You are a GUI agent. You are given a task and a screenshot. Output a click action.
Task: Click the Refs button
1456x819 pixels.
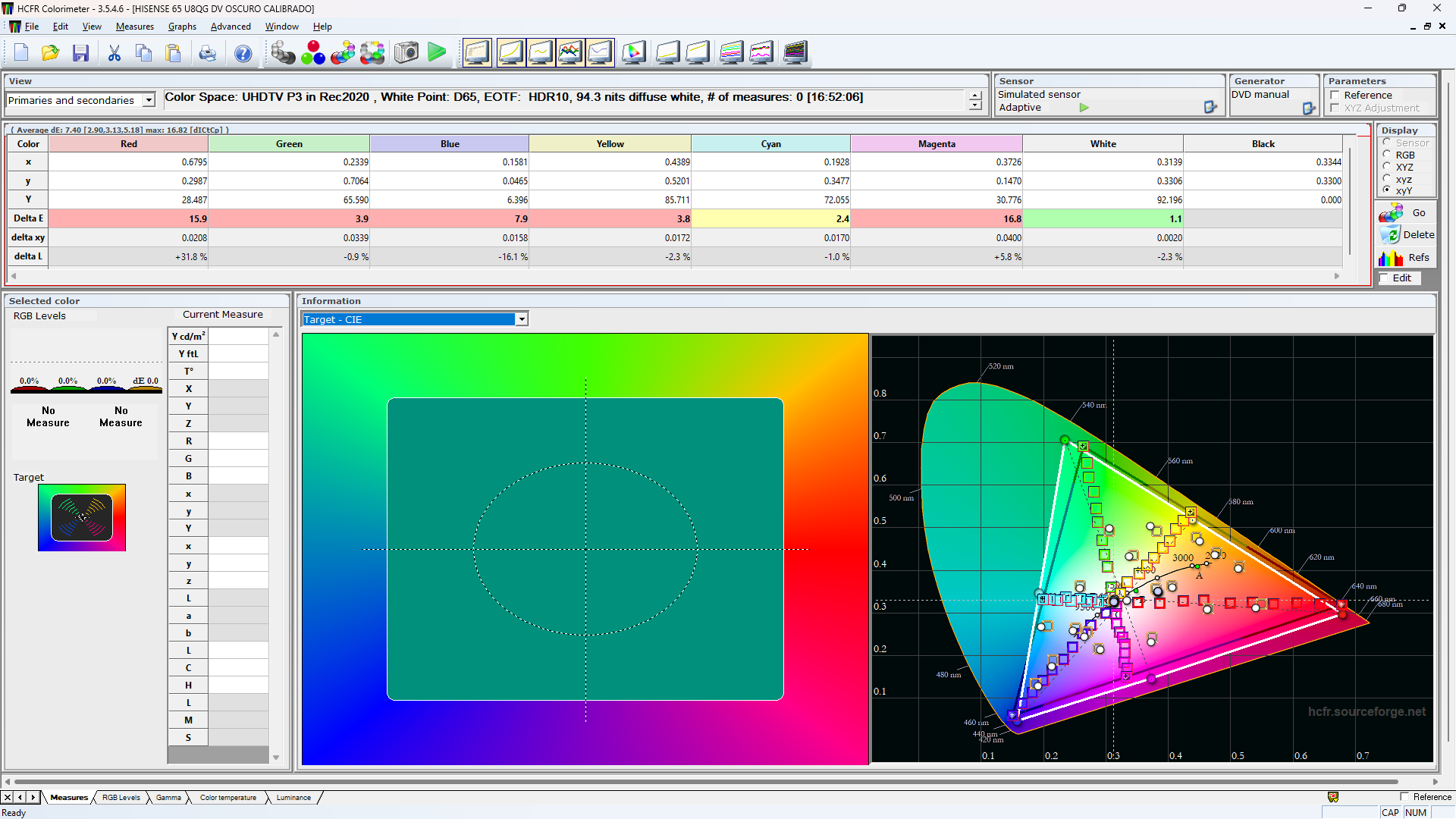(x=1405, y=258)
